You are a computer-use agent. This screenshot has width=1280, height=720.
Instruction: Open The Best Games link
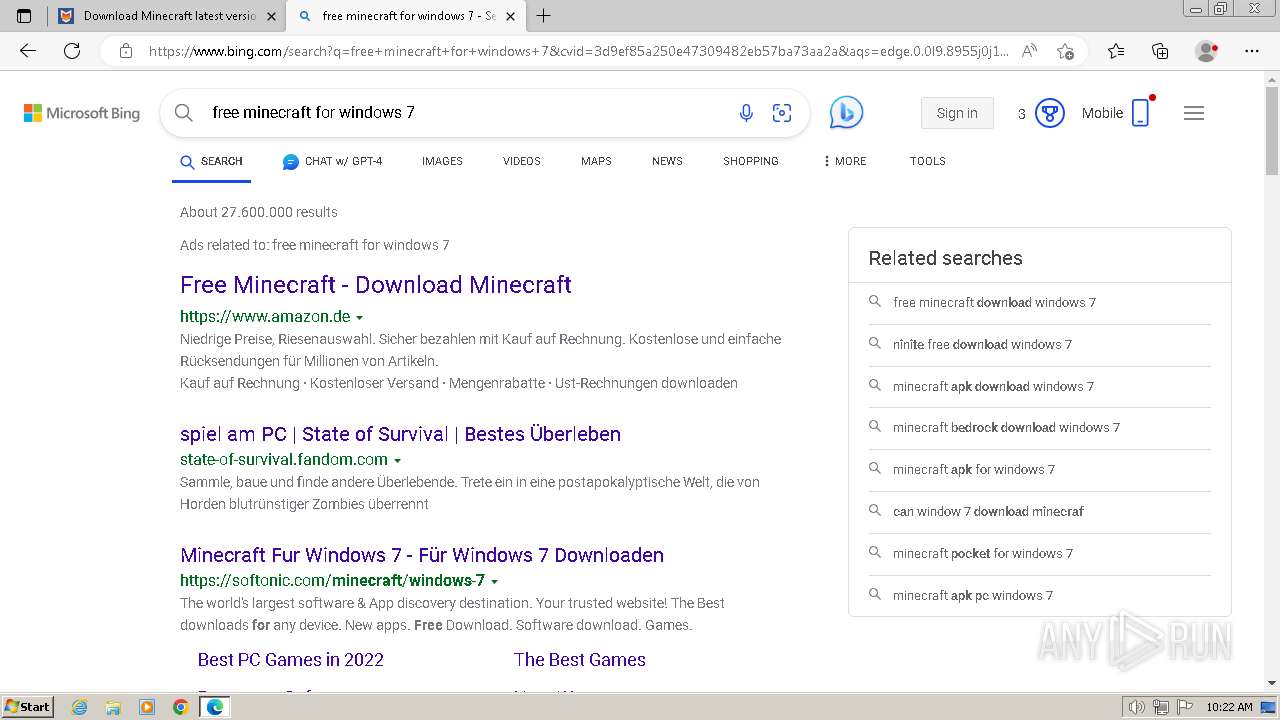pyautogui.click(x=580, y=660)
